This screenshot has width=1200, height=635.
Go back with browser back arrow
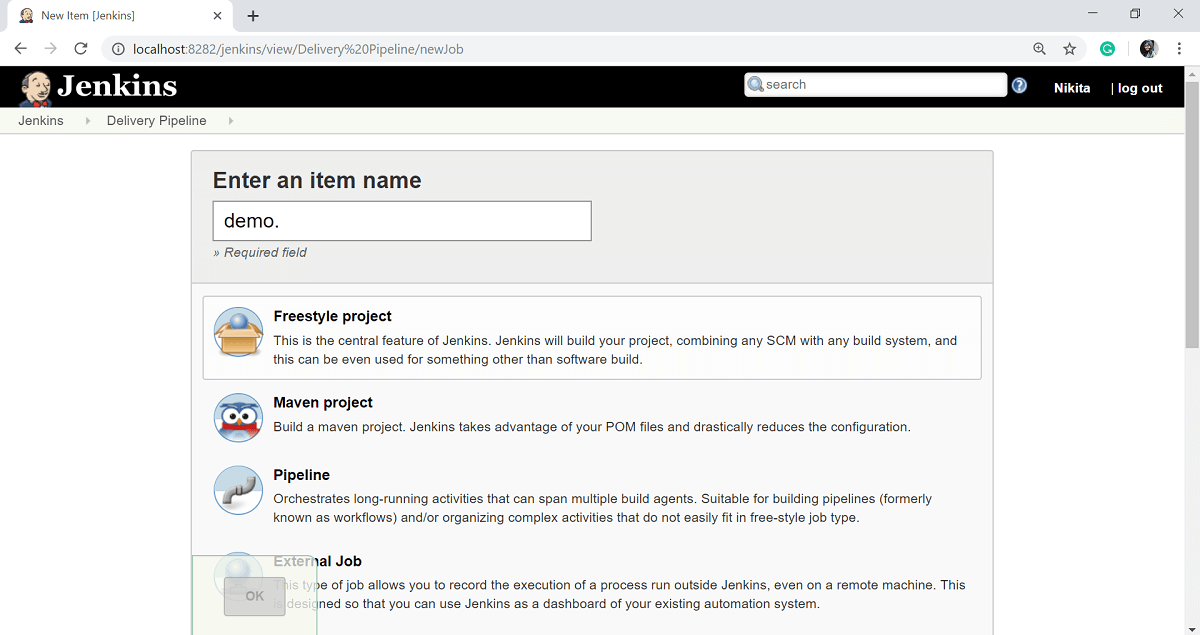pos(20,48)
